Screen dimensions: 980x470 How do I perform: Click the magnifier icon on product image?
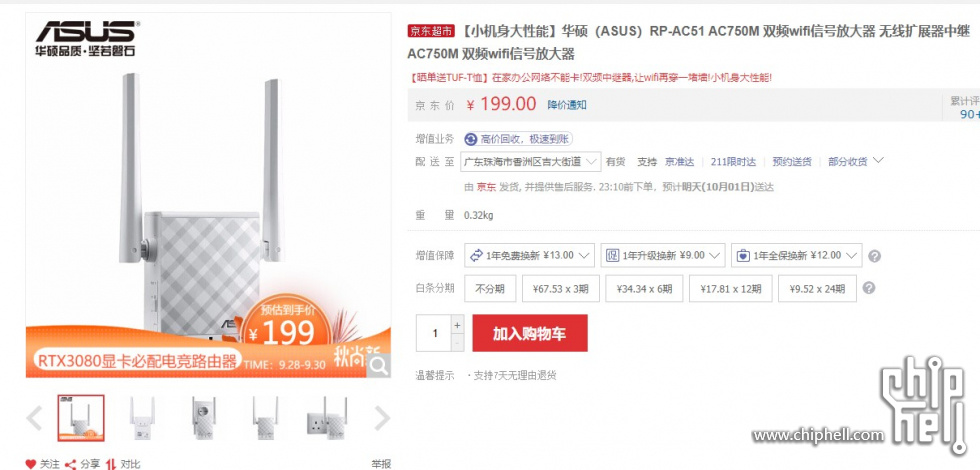tap(379, 366)
